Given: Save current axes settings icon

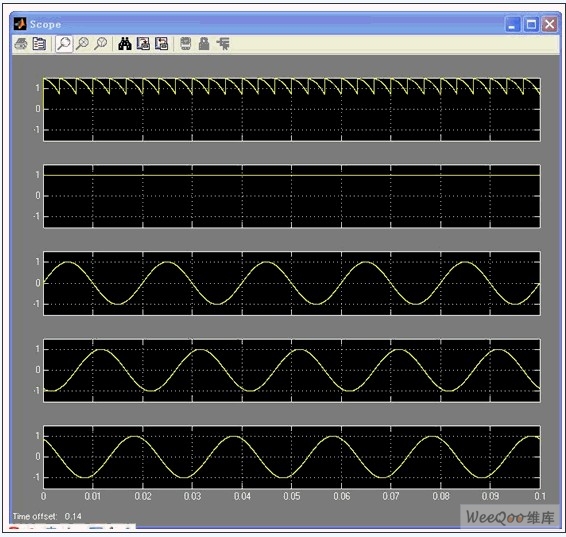Looking at the screenshot, I should pyautogui.click(x=143, y=44).
